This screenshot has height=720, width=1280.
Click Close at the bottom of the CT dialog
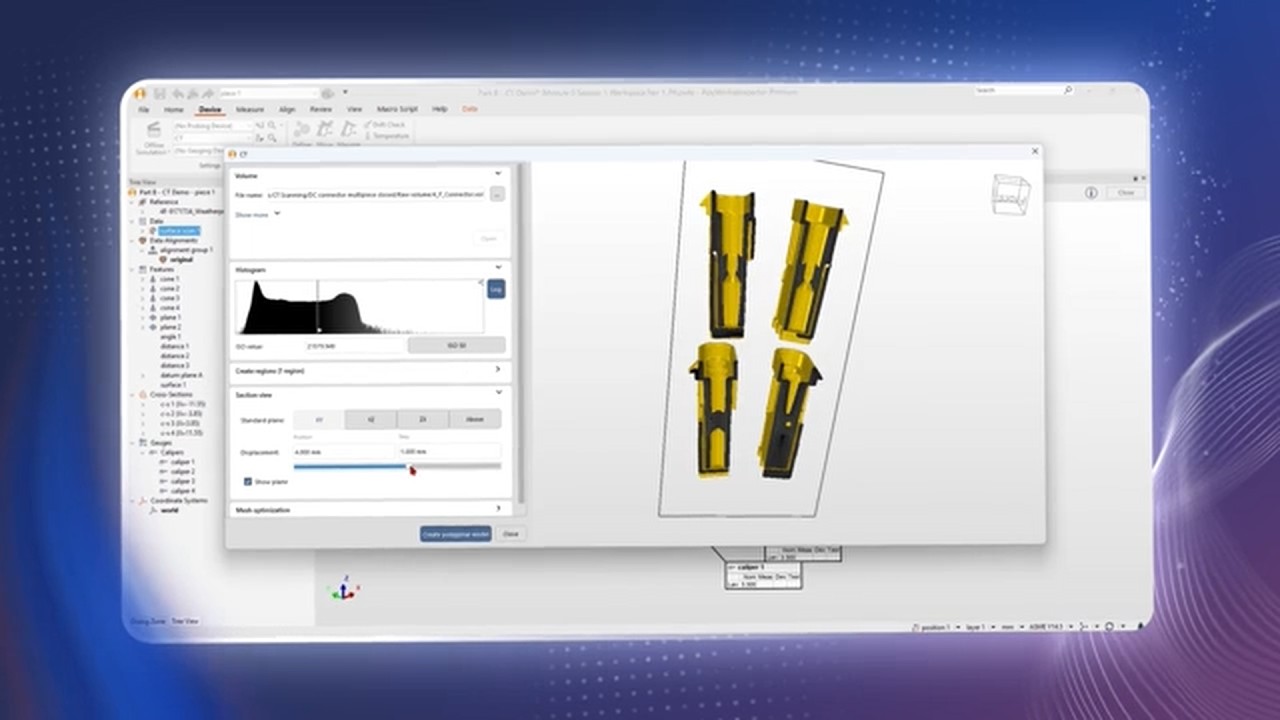(510, 534)
